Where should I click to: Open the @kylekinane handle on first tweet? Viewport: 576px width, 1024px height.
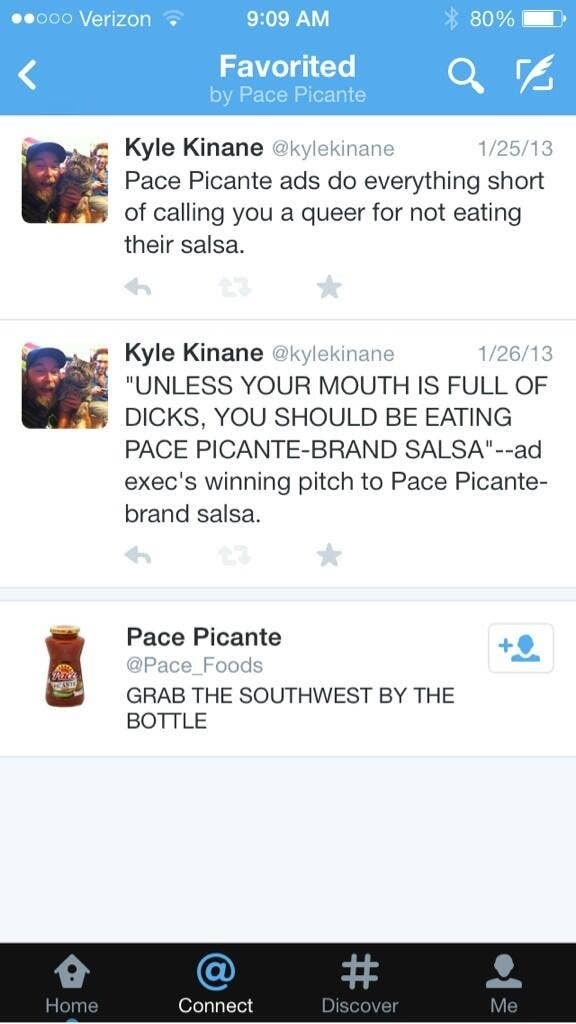pos(332,149)
